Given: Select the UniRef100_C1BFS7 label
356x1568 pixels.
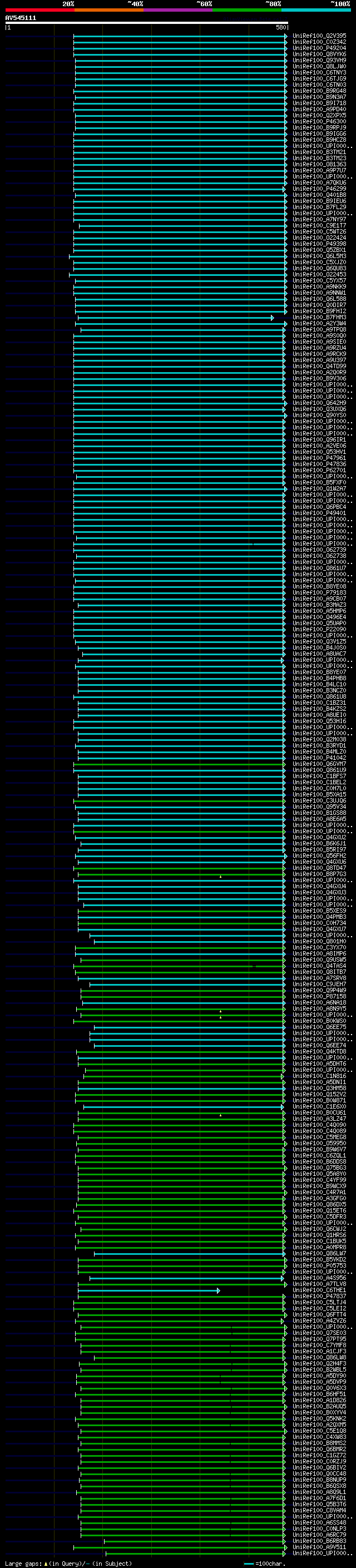Looking at the screenshot, I should tap(319, 776).
